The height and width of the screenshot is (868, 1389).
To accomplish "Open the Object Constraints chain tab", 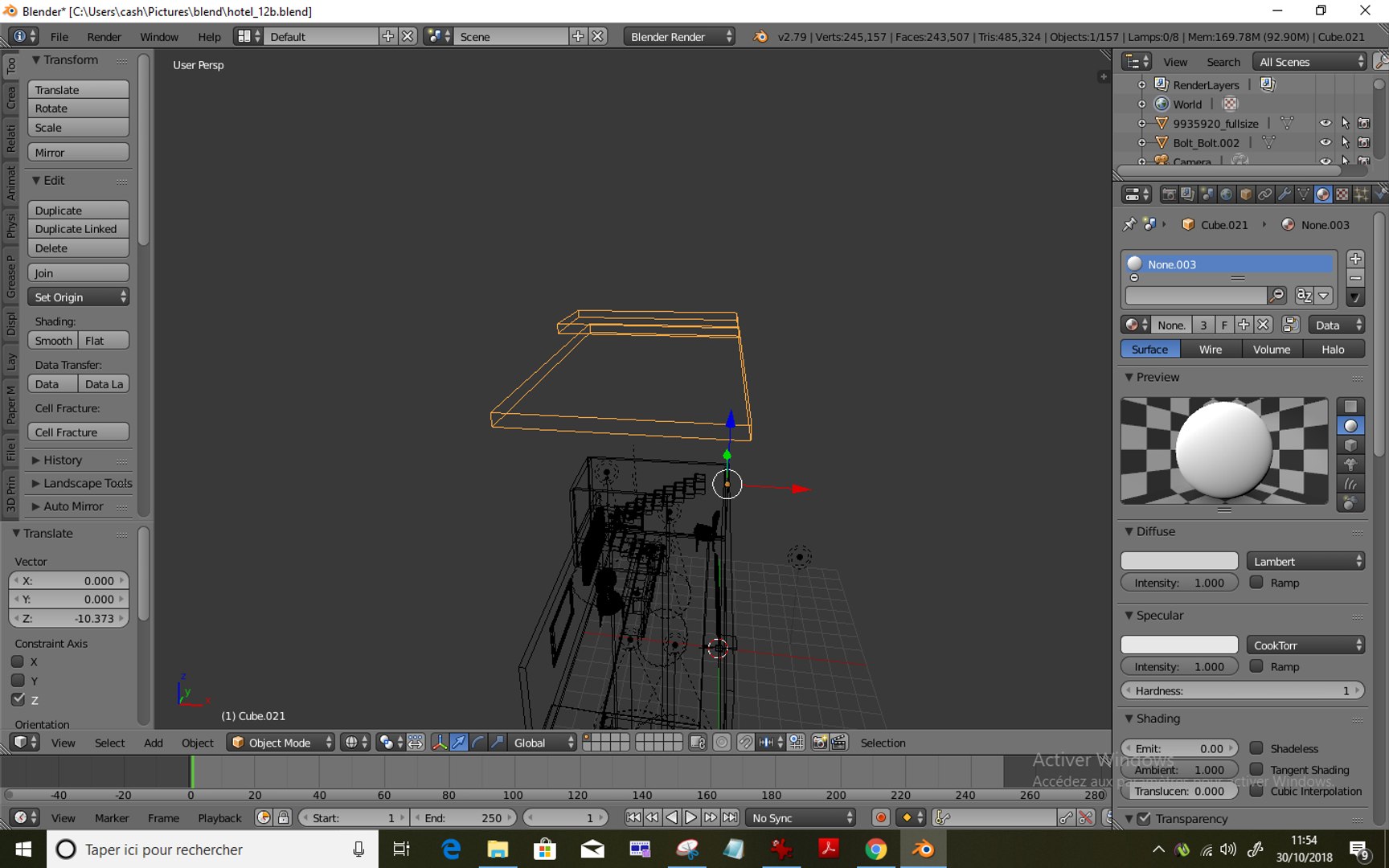I will 1265,194.
